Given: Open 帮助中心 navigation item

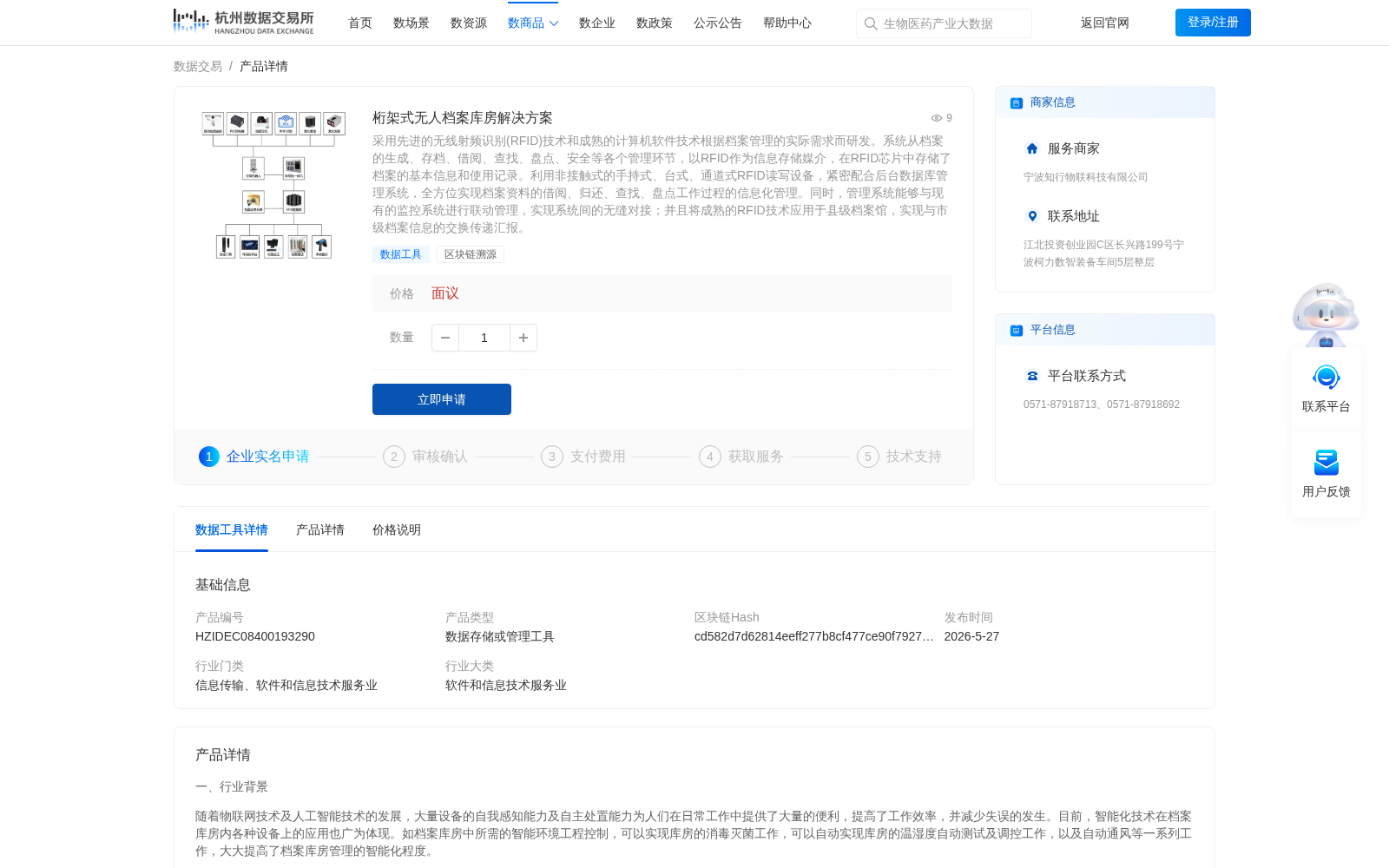Looking at the screenshot, I should 787,23.
